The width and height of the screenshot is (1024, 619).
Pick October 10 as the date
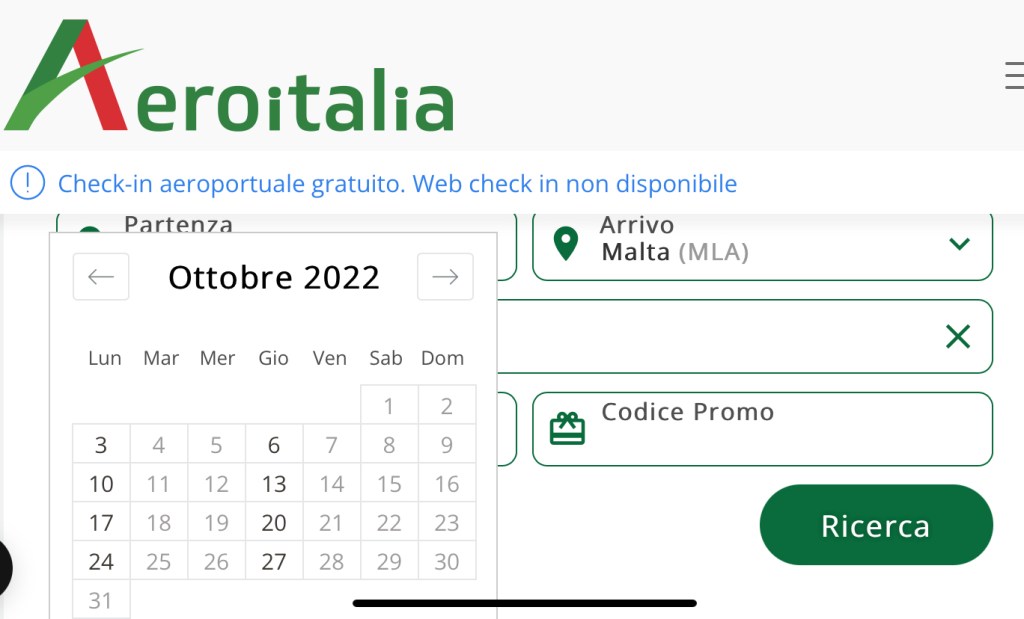pyautogui.click(x=101, y=484)
